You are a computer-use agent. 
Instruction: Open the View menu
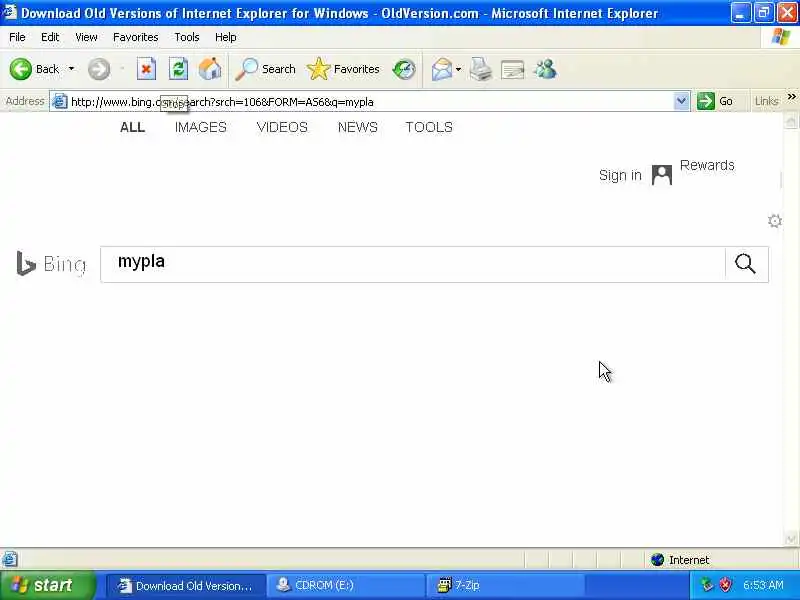coord(86,37)
